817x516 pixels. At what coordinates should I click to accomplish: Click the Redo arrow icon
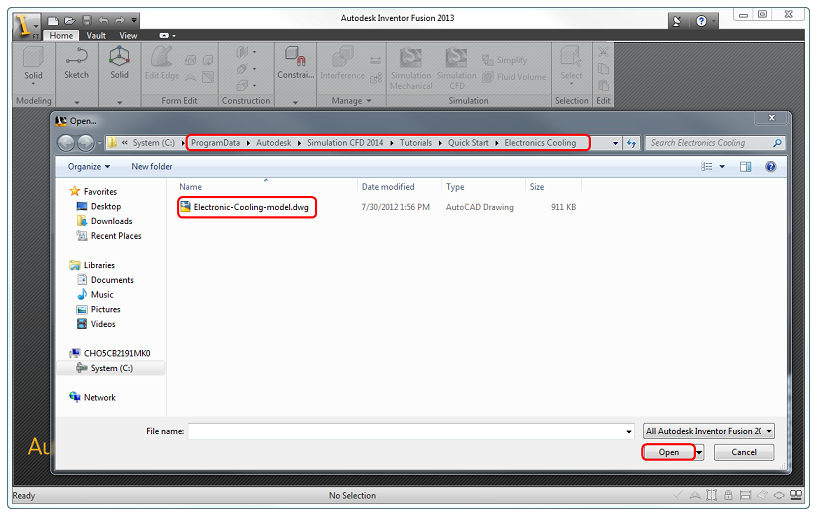point(120,21)
